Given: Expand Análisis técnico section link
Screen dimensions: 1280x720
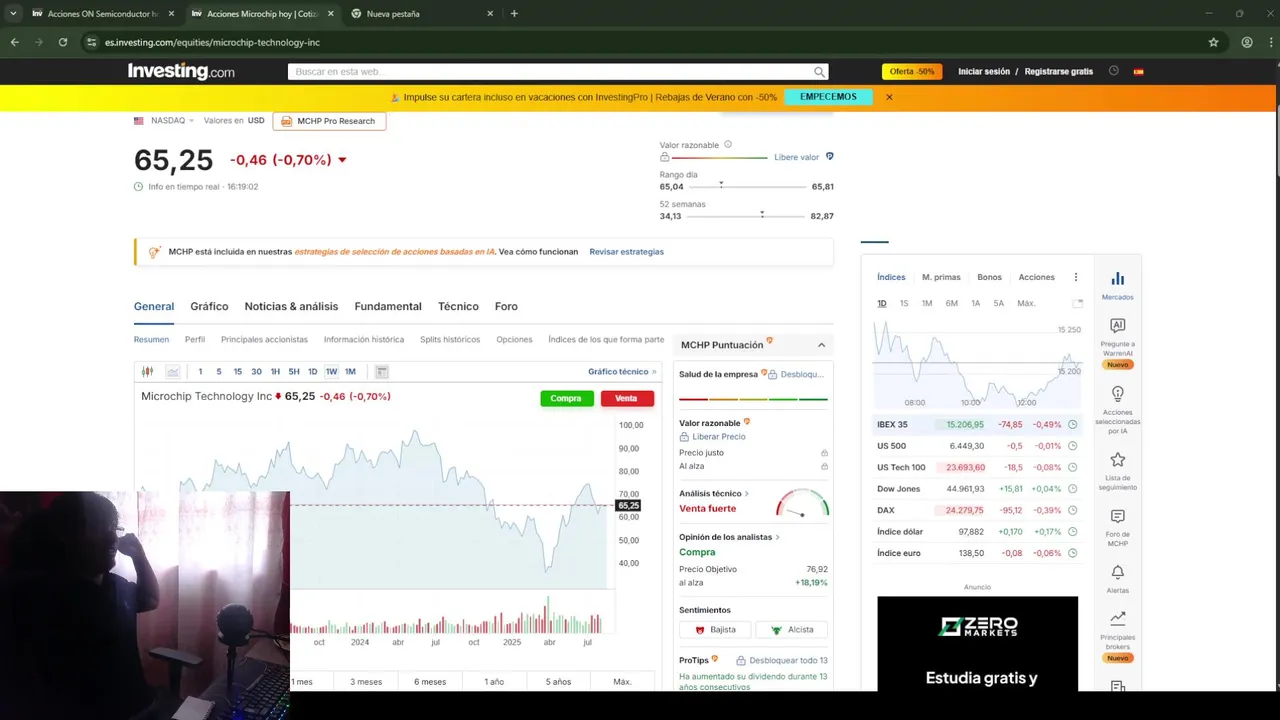Looking at the screenshot, I should point(714,494).
